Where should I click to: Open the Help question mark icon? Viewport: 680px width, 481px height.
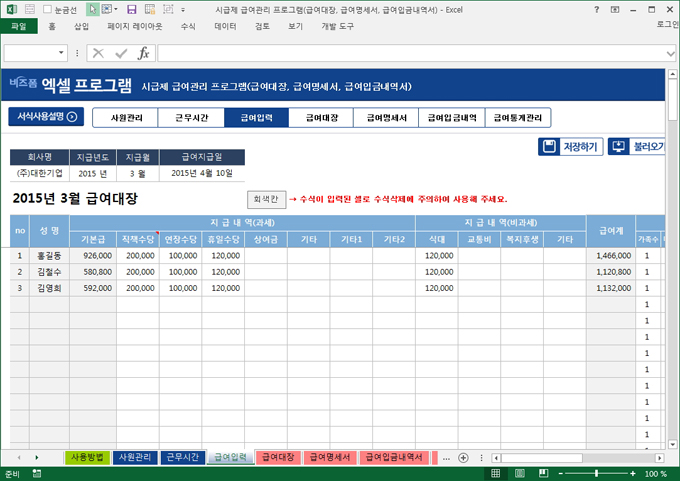pyautogui.click(x=597, y=9)
